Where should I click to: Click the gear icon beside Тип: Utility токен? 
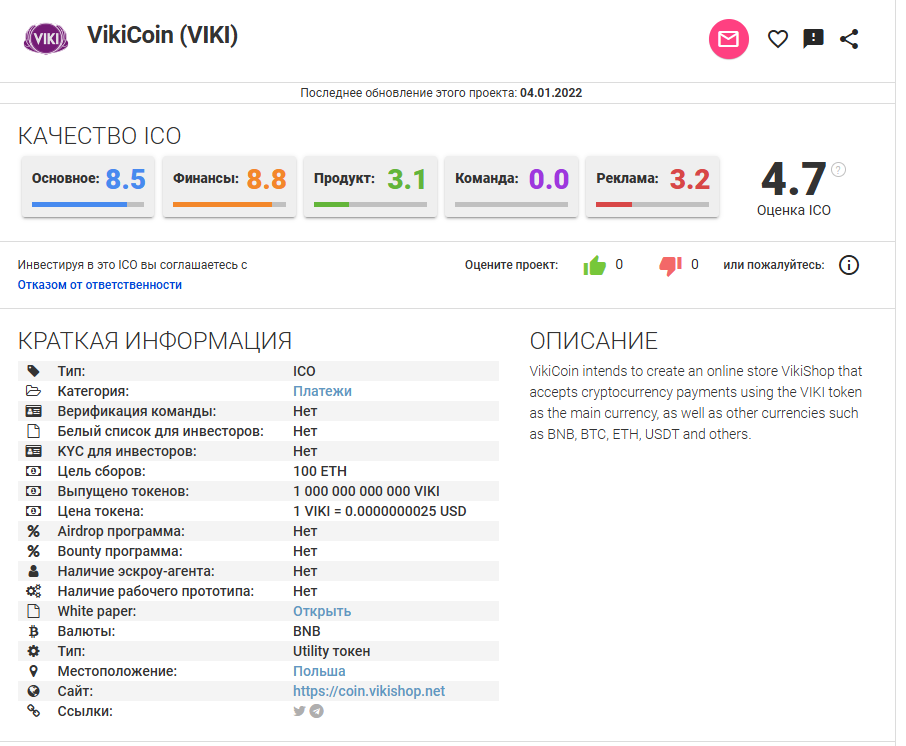[34, 651]
